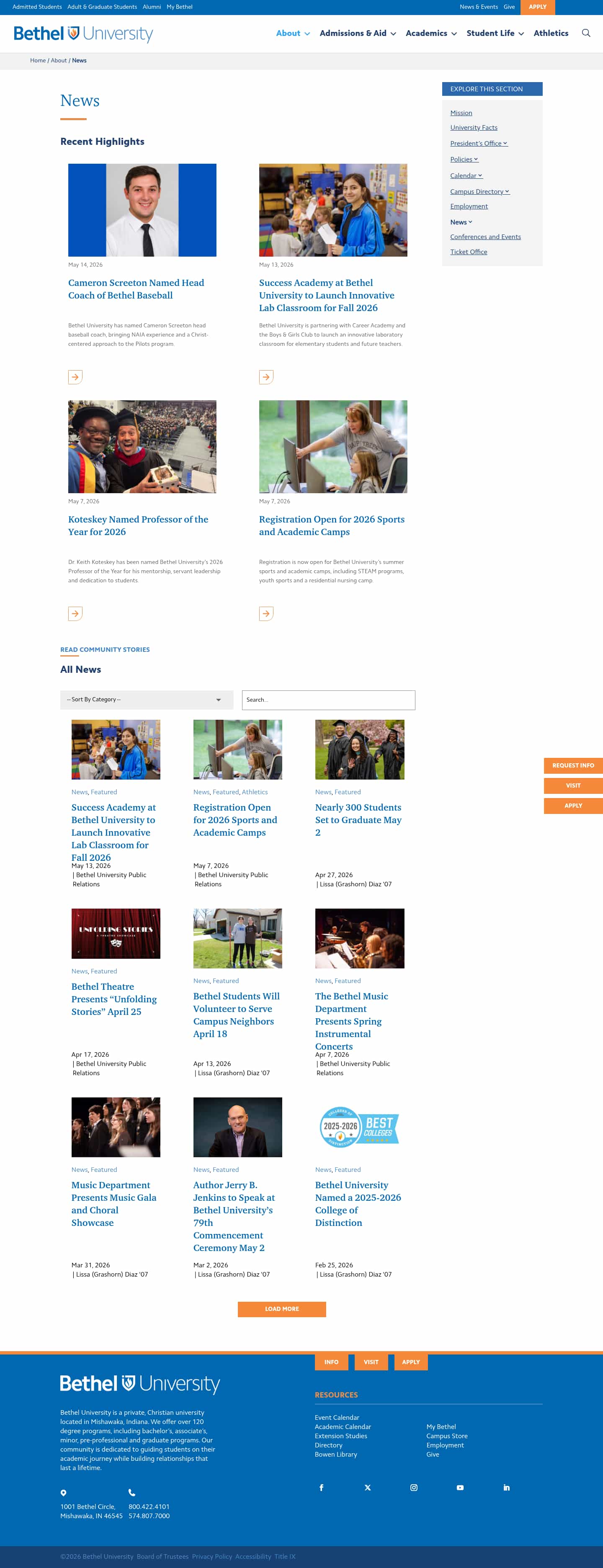Open My Bethel top bar link

(x=180, y=7)
